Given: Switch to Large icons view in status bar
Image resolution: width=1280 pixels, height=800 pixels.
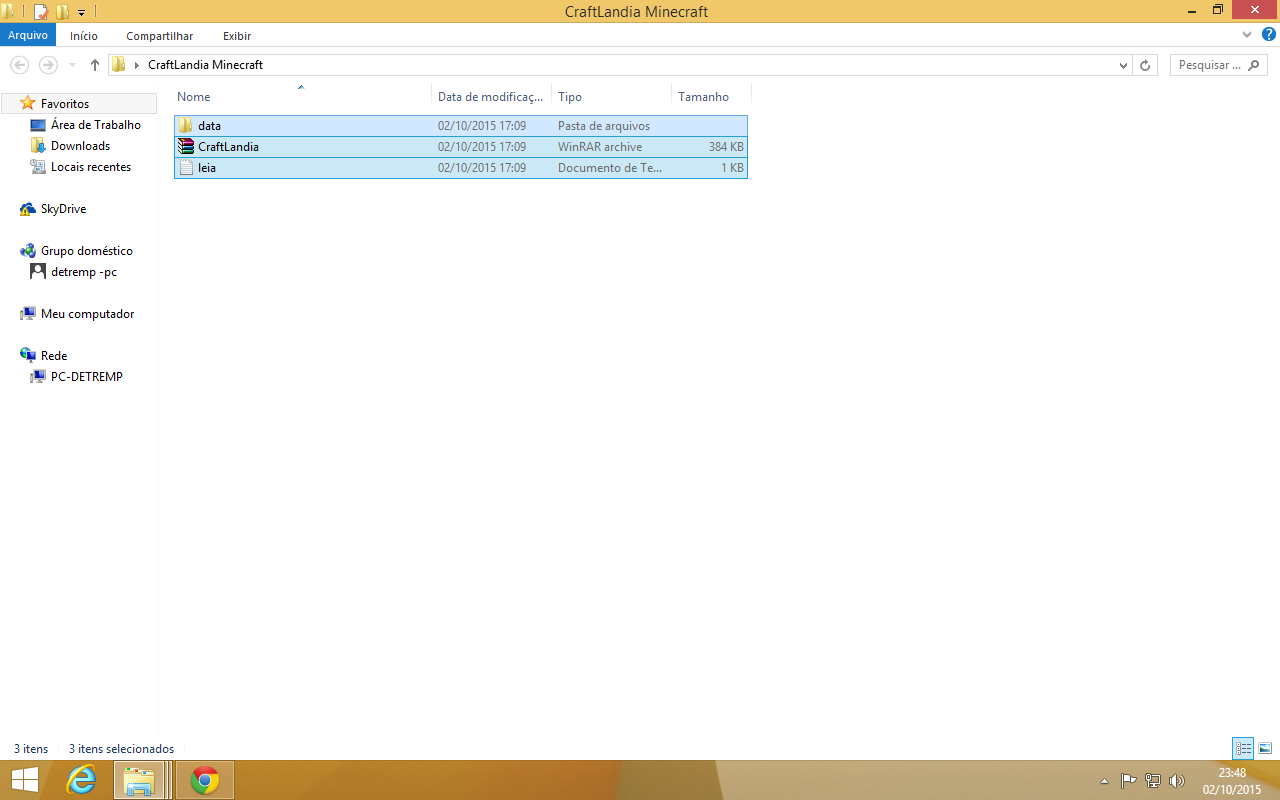Looking at the screenshot, I should click(x=1265, y=748).
